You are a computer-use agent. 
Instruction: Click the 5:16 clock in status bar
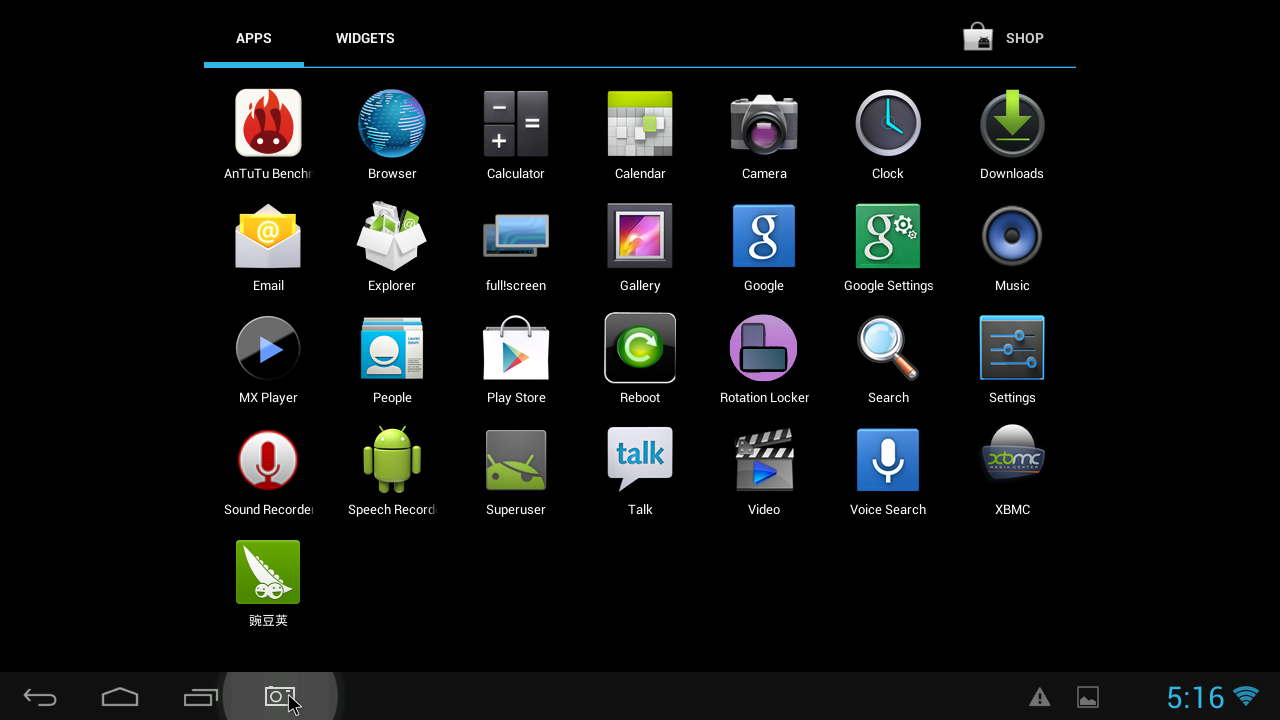[x=1196, y=697]
